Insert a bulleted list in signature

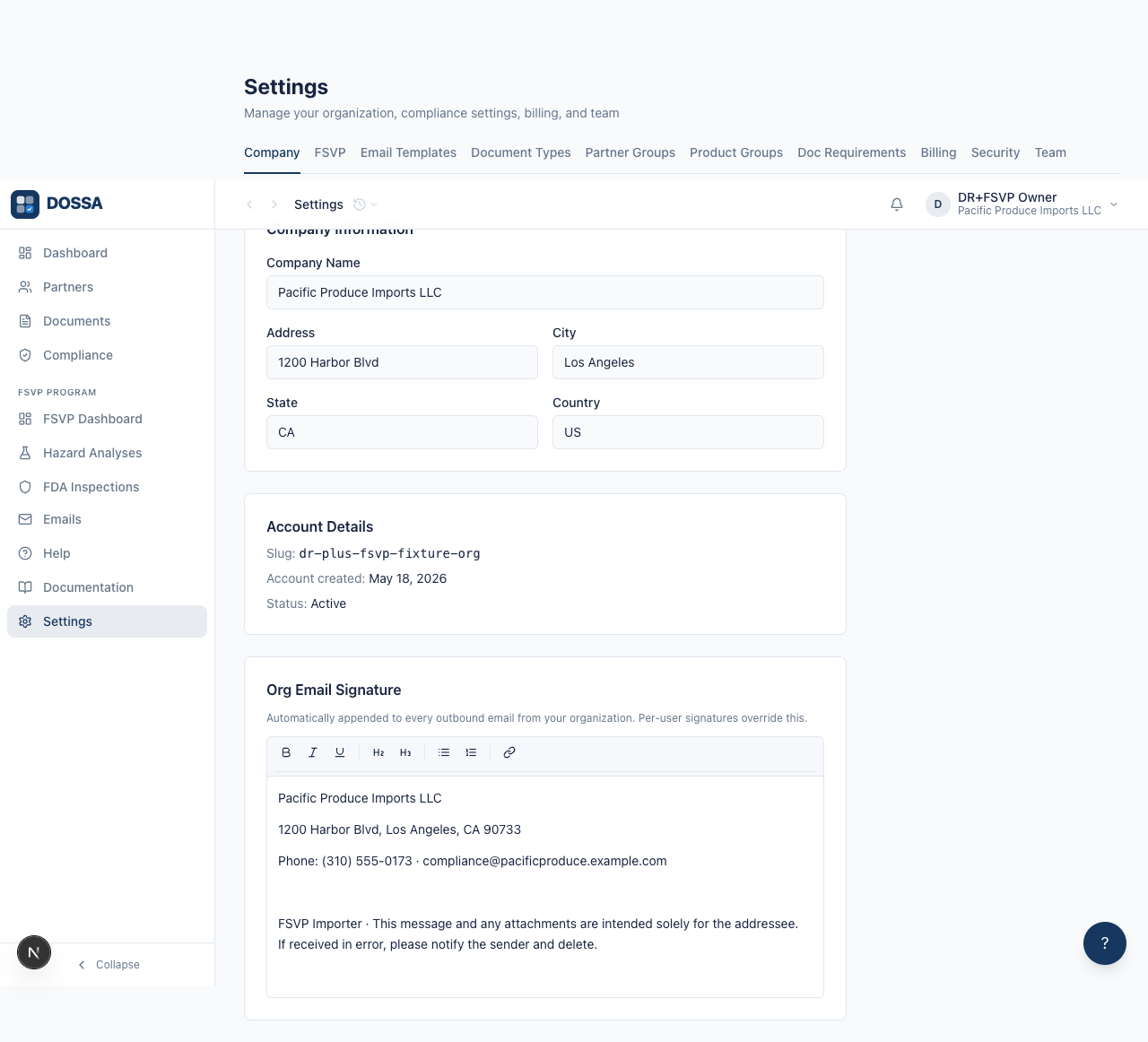pyautogui.click(x=444, y=752)
